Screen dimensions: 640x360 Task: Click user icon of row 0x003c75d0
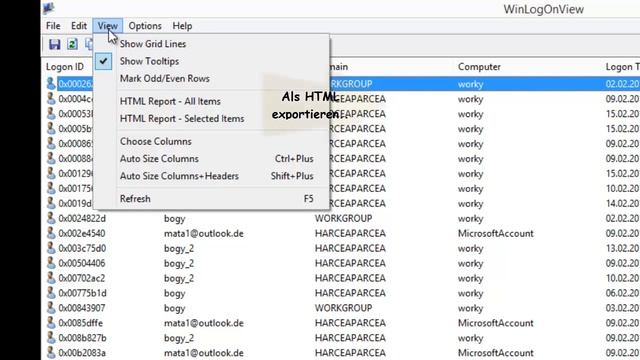tap(51, 248)
